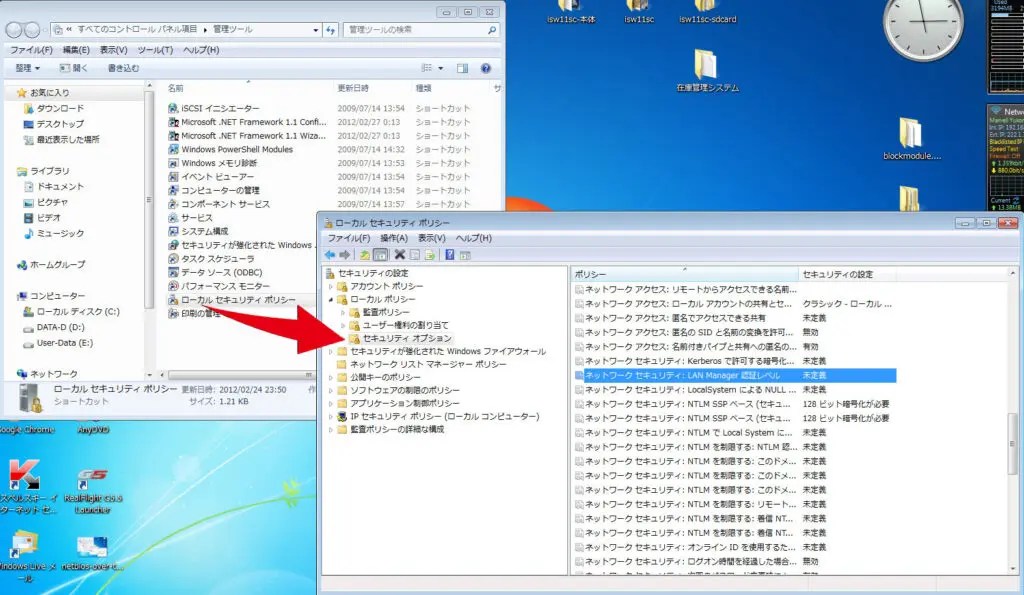Select policy 匿名でアクセスできる共有 row

click(x=735, y=318)
